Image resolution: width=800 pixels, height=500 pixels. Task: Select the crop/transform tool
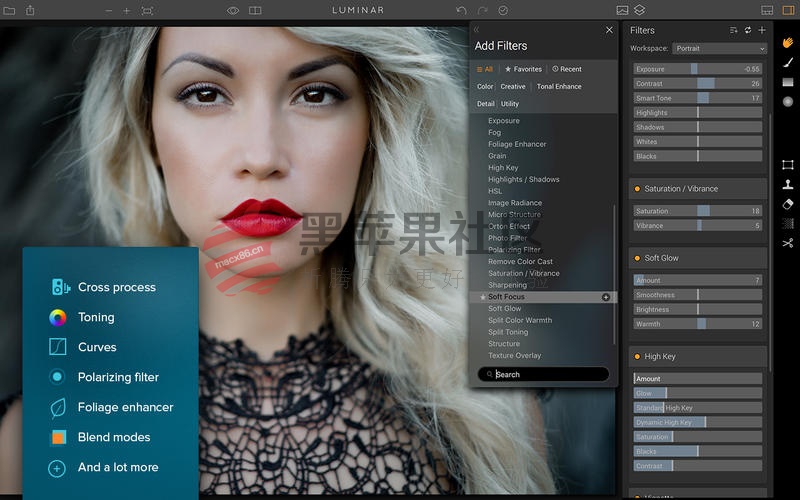788,164
